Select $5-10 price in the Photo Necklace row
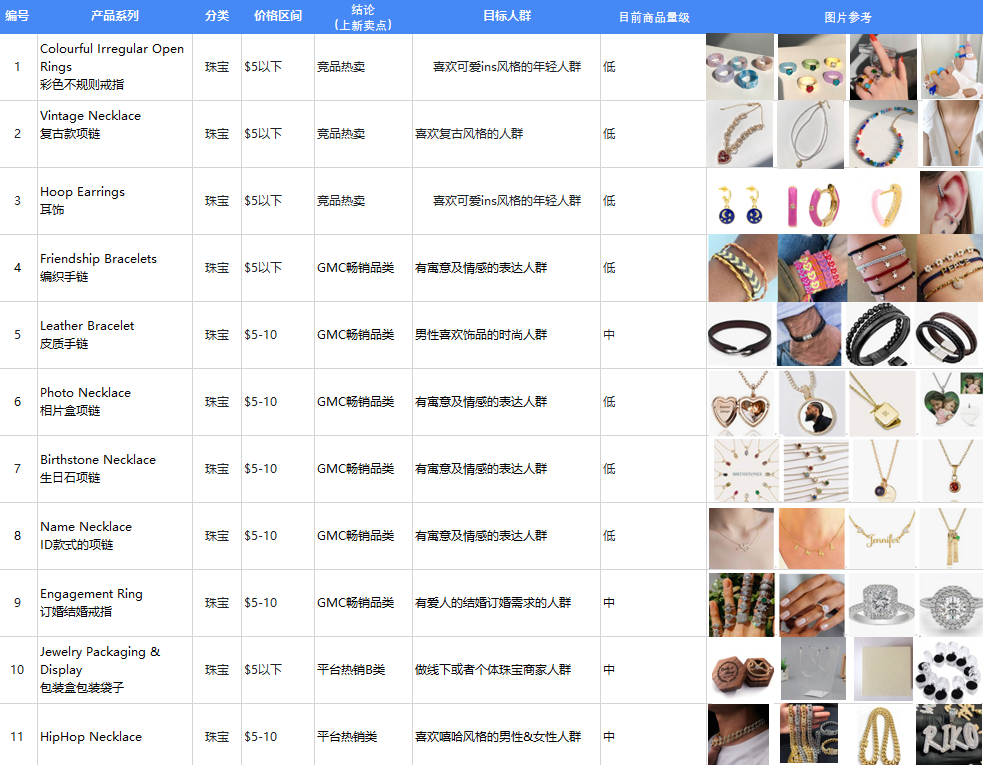 tap(278, 402)
